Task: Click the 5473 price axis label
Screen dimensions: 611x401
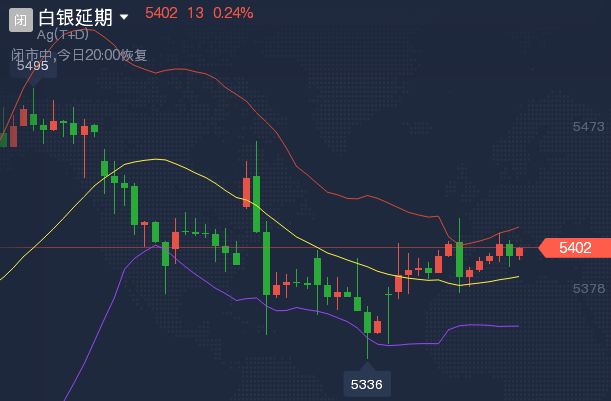Action: [x=589, y=127]
